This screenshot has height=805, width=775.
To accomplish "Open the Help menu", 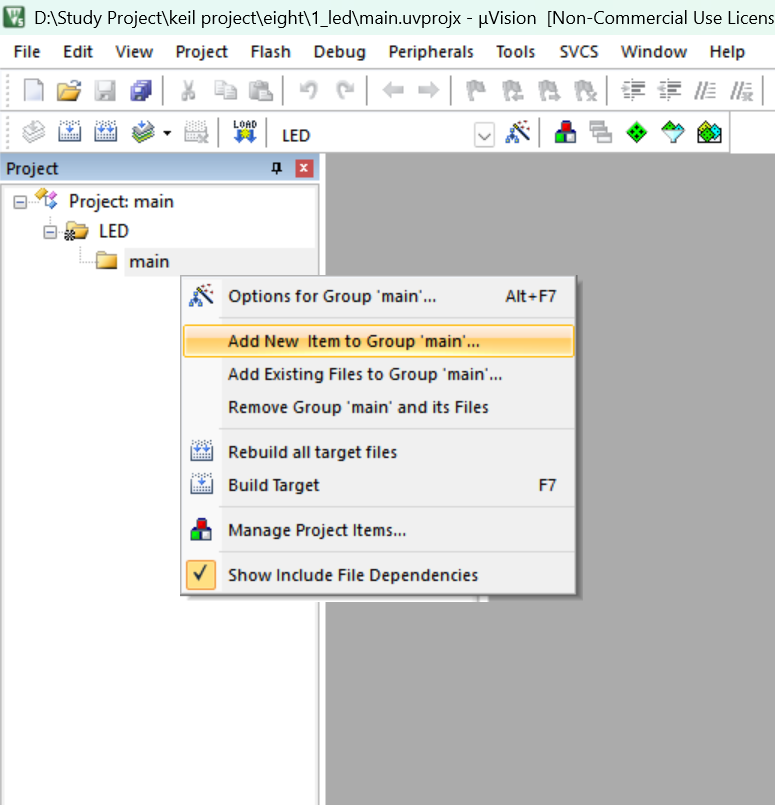I will point(727,52).
